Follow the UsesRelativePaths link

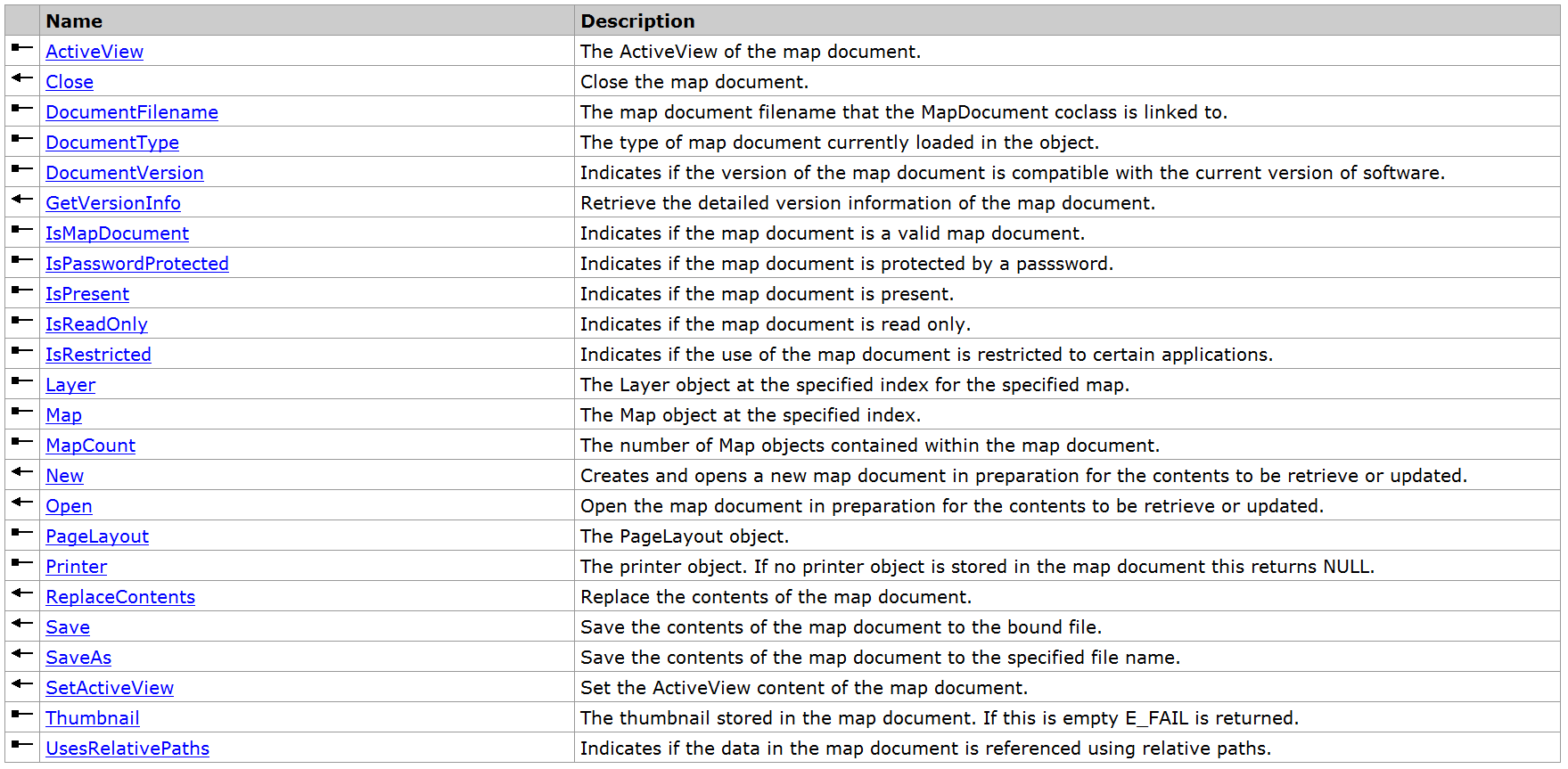[127, 749]
